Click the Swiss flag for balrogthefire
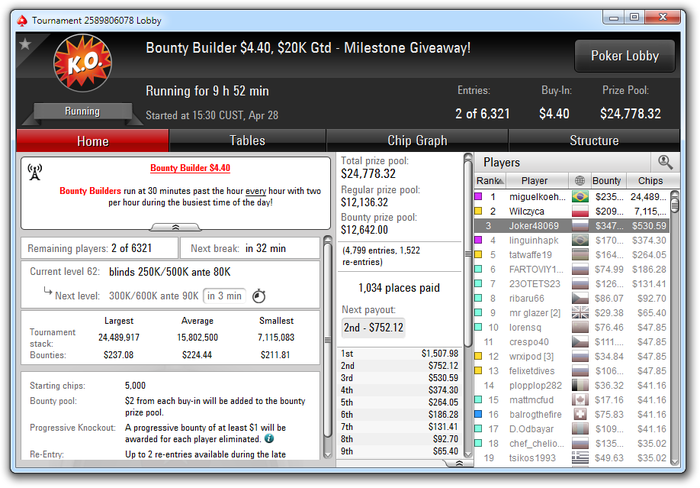700x488 pixels. (x=580, y=414)
